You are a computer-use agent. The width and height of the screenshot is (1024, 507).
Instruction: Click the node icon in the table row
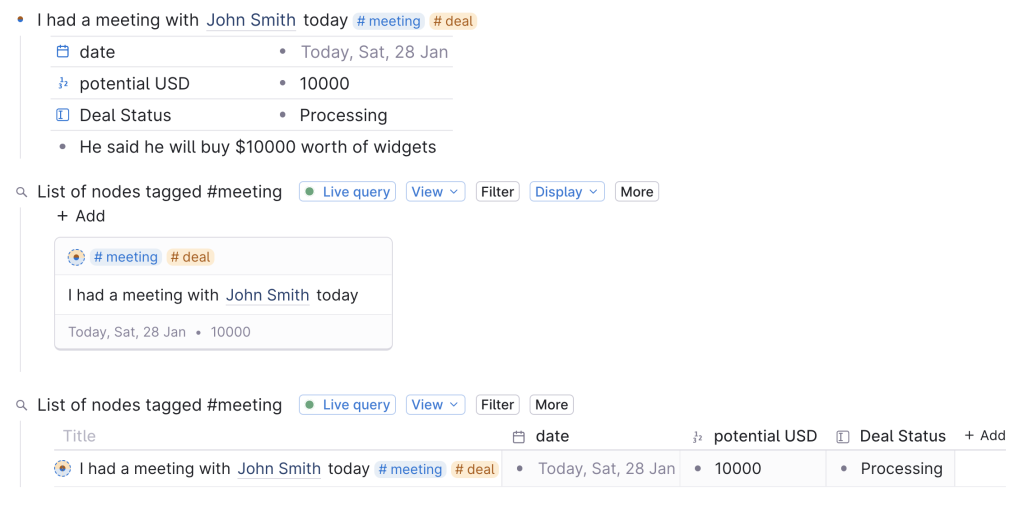pyautogui.click(x=63, y=468)
